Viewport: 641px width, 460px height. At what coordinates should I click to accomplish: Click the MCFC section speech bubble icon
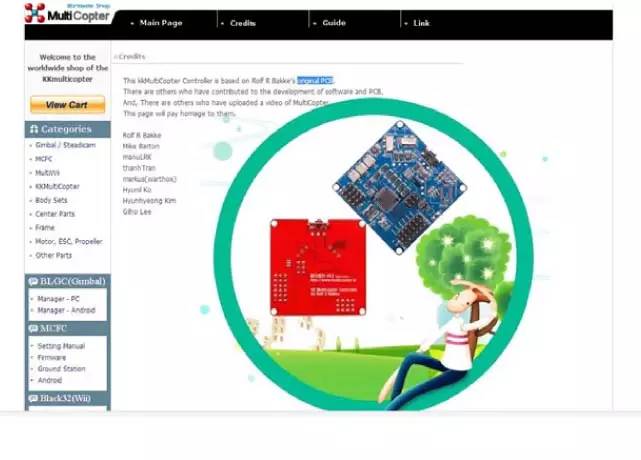33,327
